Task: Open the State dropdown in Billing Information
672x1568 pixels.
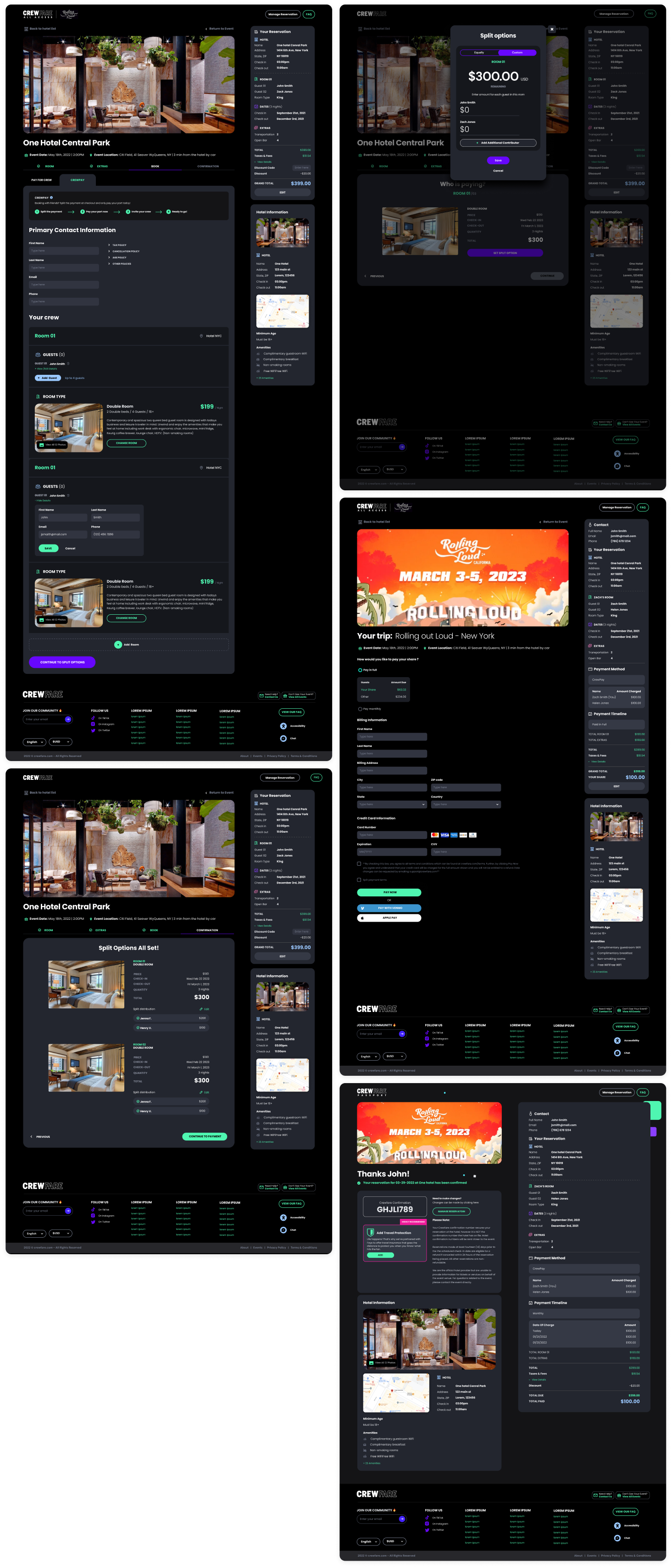Action: [392, 804]
